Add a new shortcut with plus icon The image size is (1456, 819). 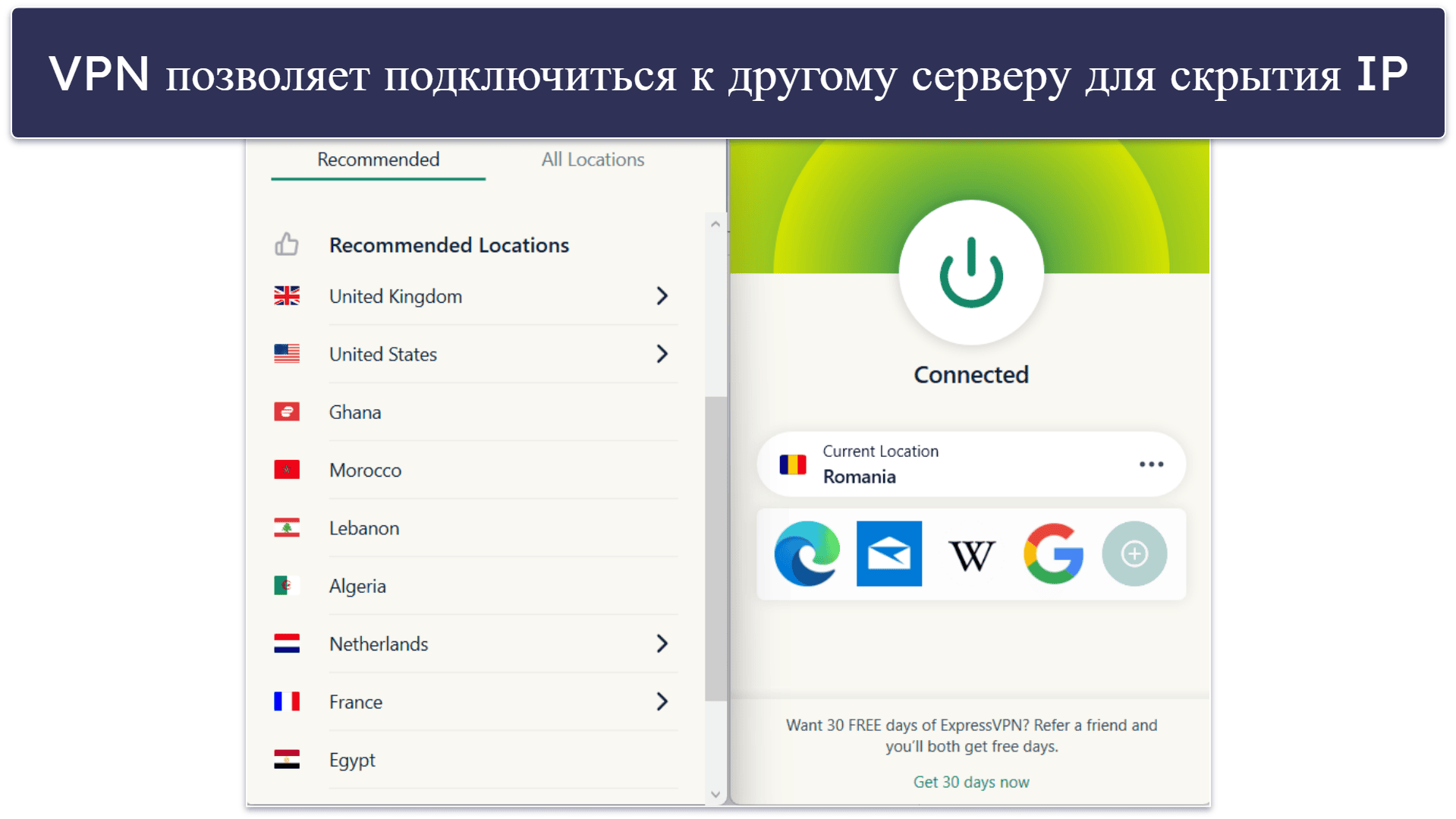point(1134,553)
